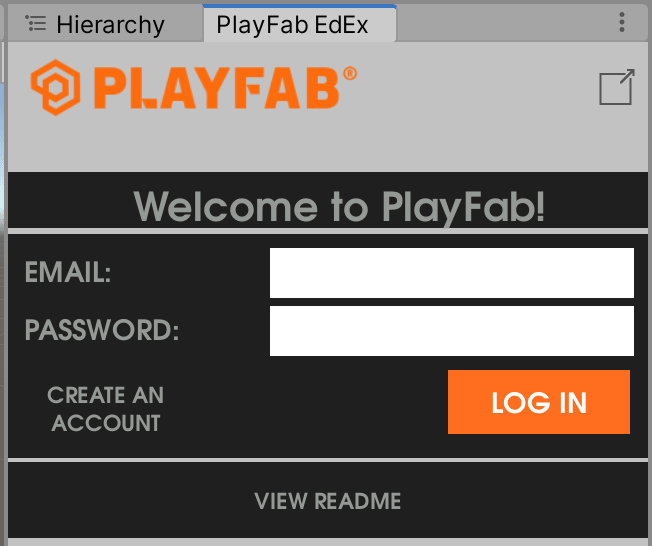Focus the email input field
This screenshot has width=652, height=546.
tap(452, 273)
